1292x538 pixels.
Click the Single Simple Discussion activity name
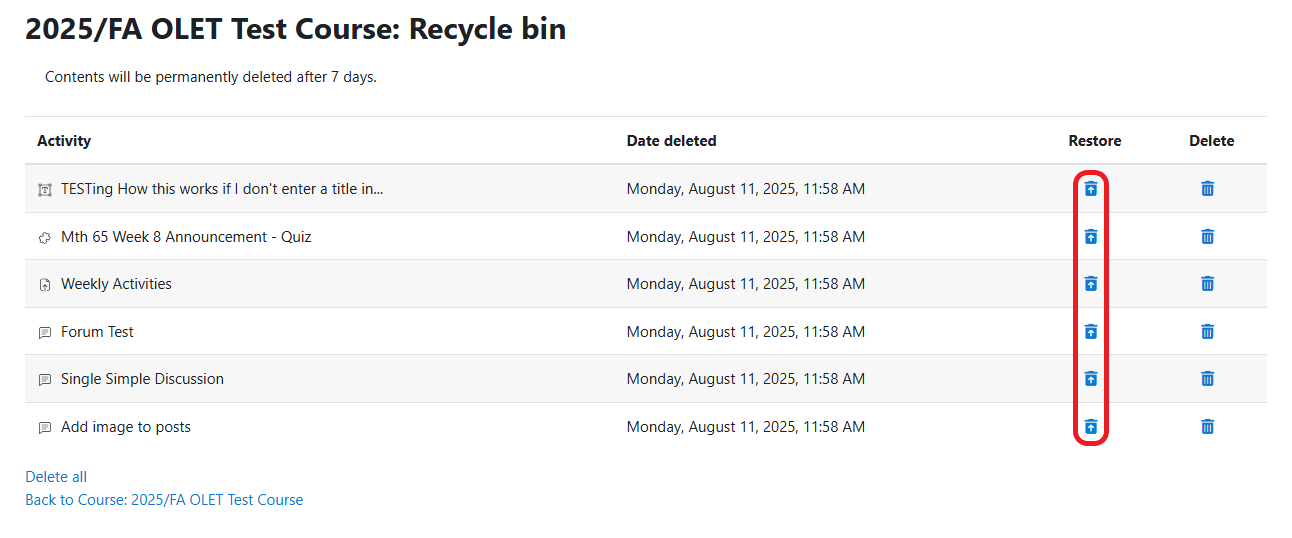[142, 379]
